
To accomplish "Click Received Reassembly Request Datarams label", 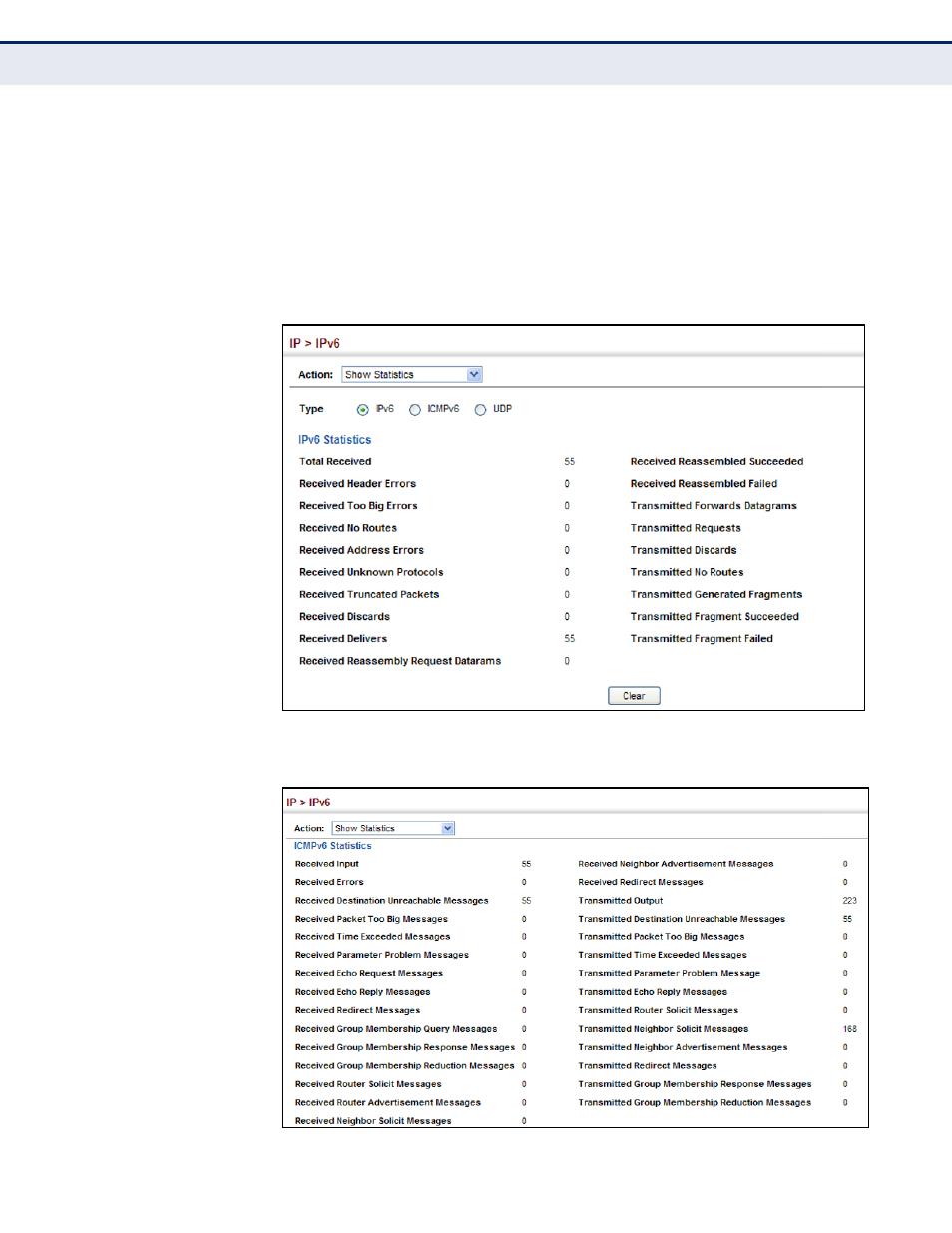I will pos(400,661).
